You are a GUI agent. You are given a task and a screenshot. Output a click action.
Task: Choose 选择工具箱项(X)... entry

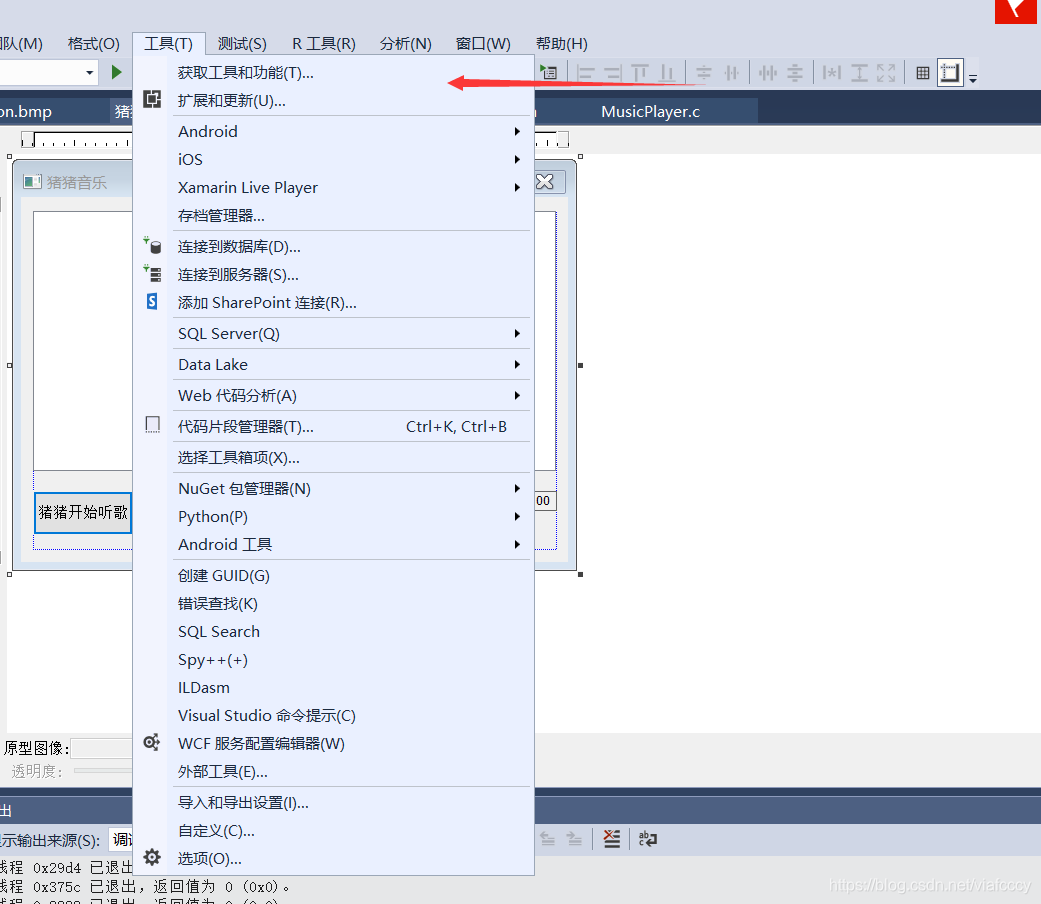(333, 457)
